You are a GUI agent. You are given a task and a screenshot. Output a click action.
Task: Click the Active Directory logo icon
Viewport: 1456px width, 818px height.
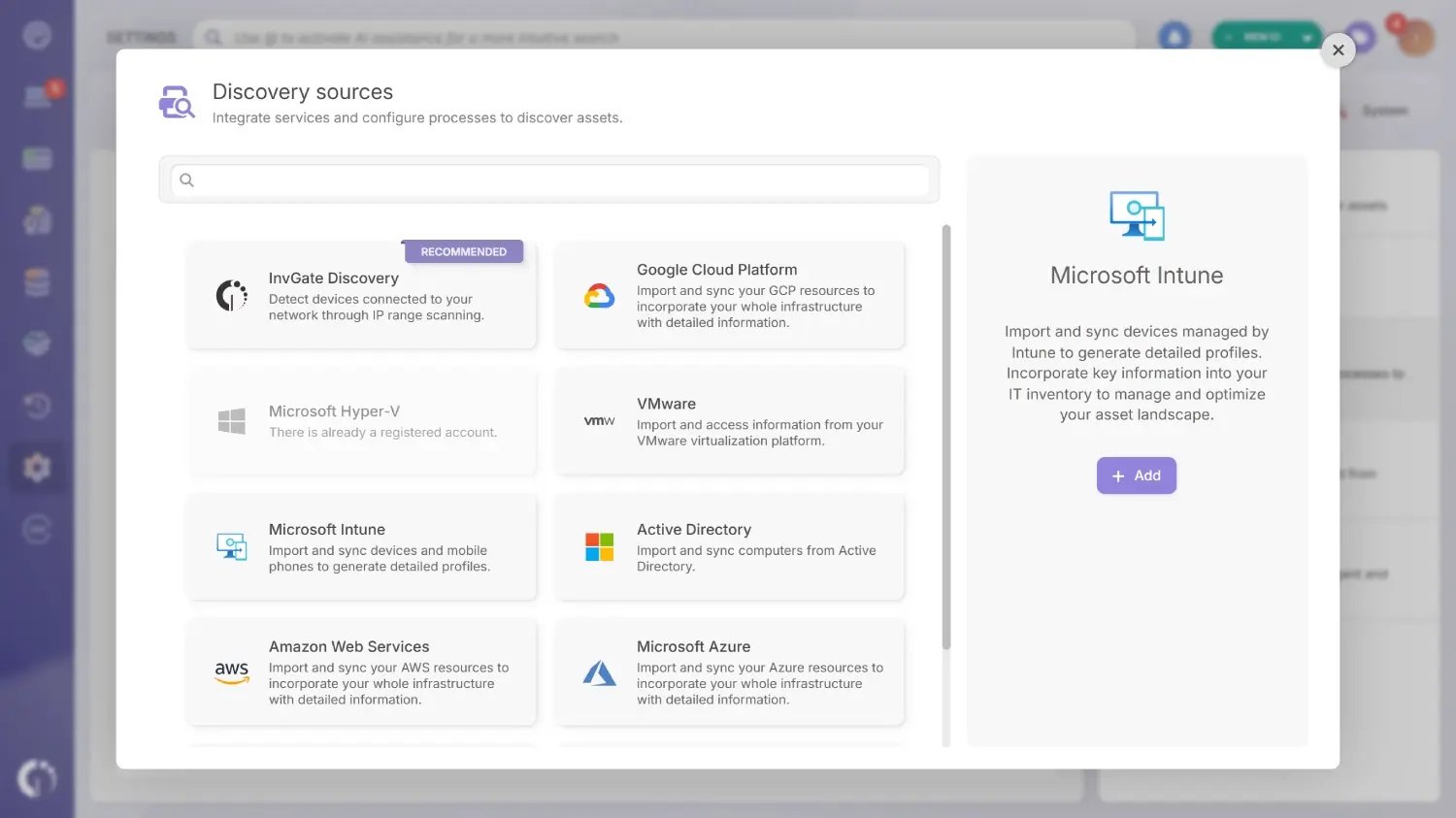click(x=599, y=546)
